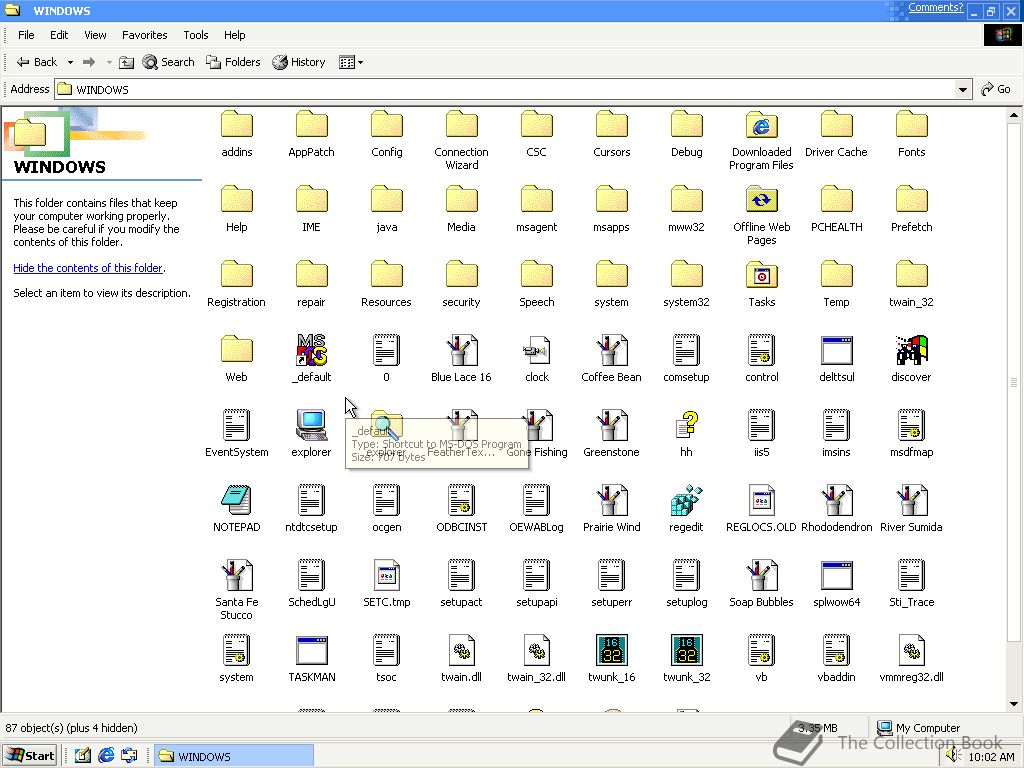
Task: Expand the Address bar dropdown
Action: pos(963,89)
